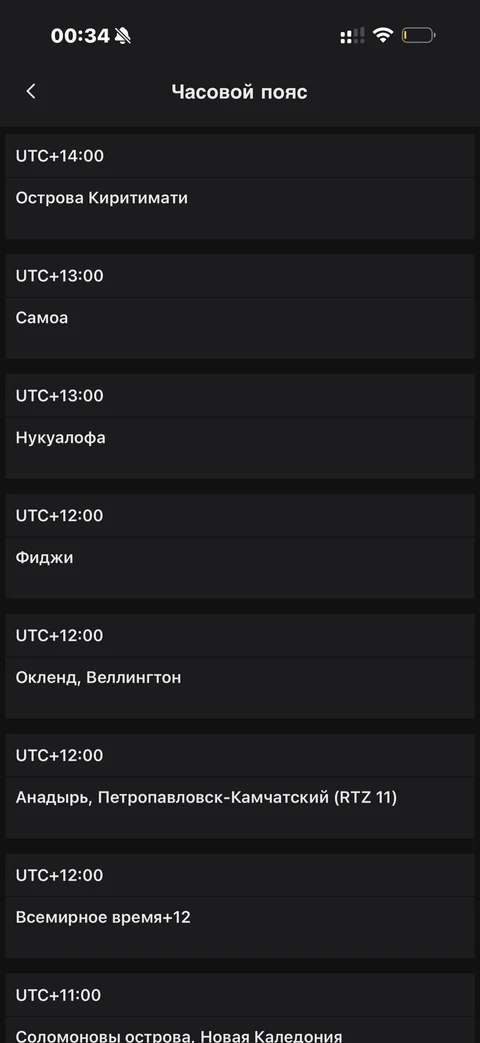Tap UTC+13:00 label above Самоа
This screenshot has width=480, height=1043.
pyautogui.click(x=60, y=276)
